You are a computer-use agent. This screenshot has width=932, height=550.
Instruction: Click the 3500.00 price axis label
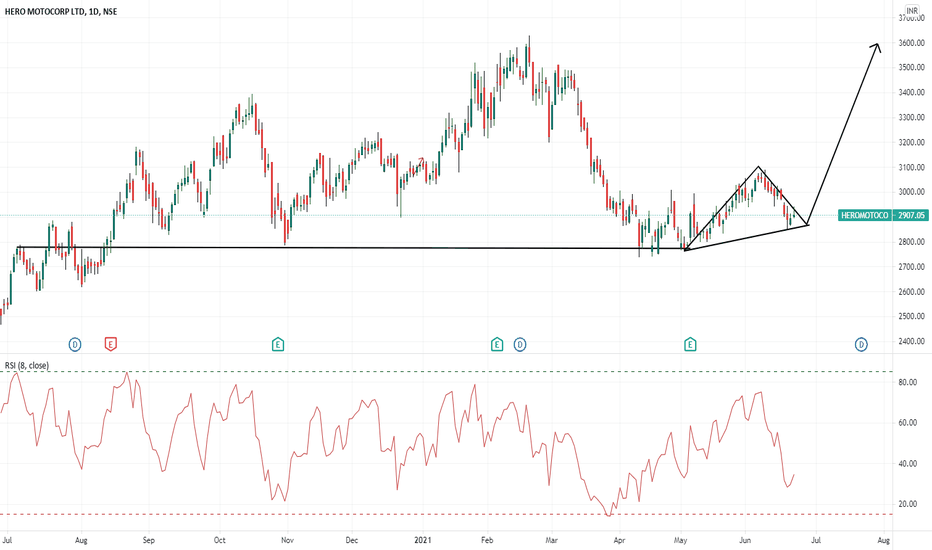(911, 68)
